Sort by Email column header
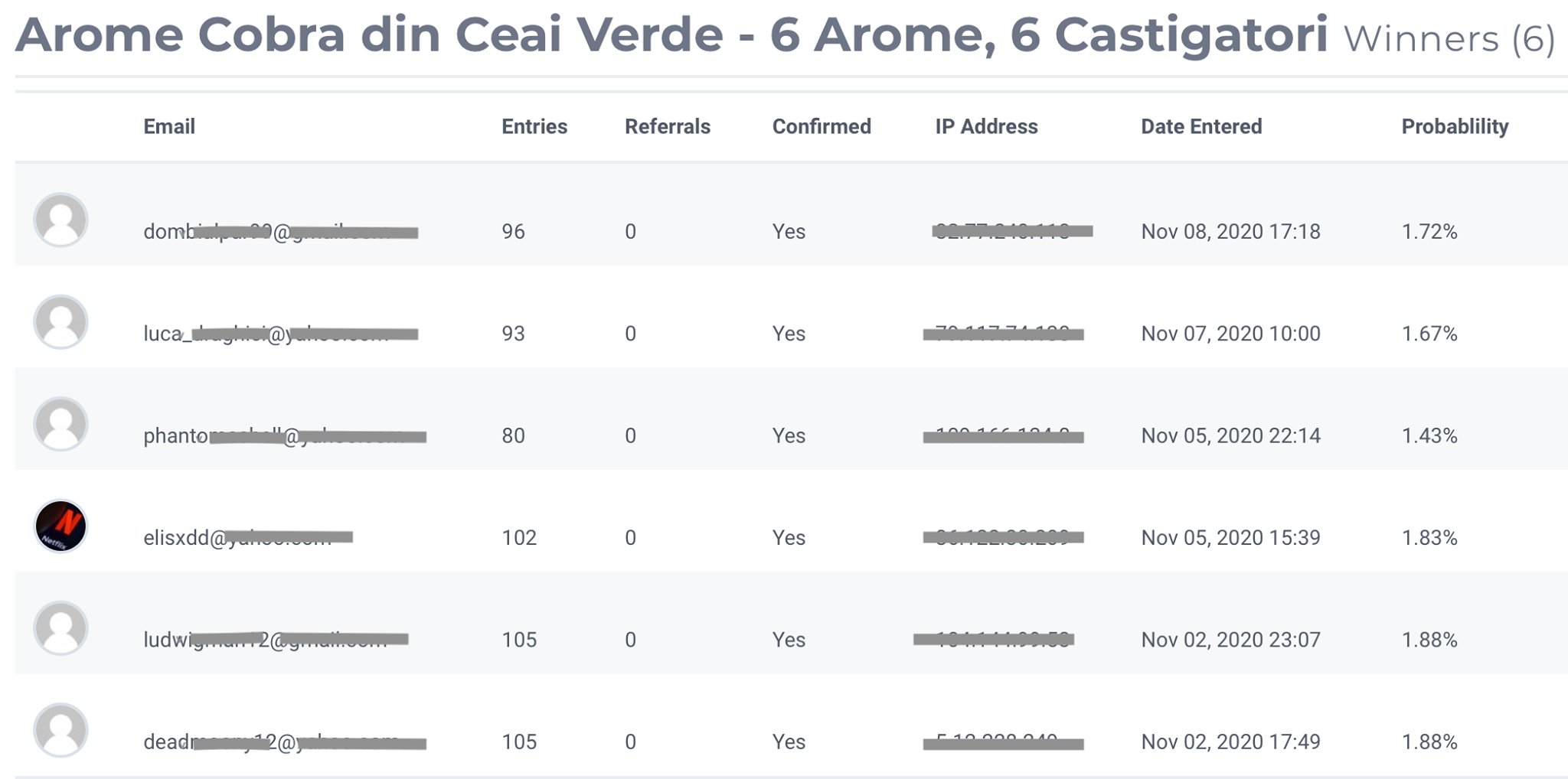1568x779 pixels. click(169, 126)
